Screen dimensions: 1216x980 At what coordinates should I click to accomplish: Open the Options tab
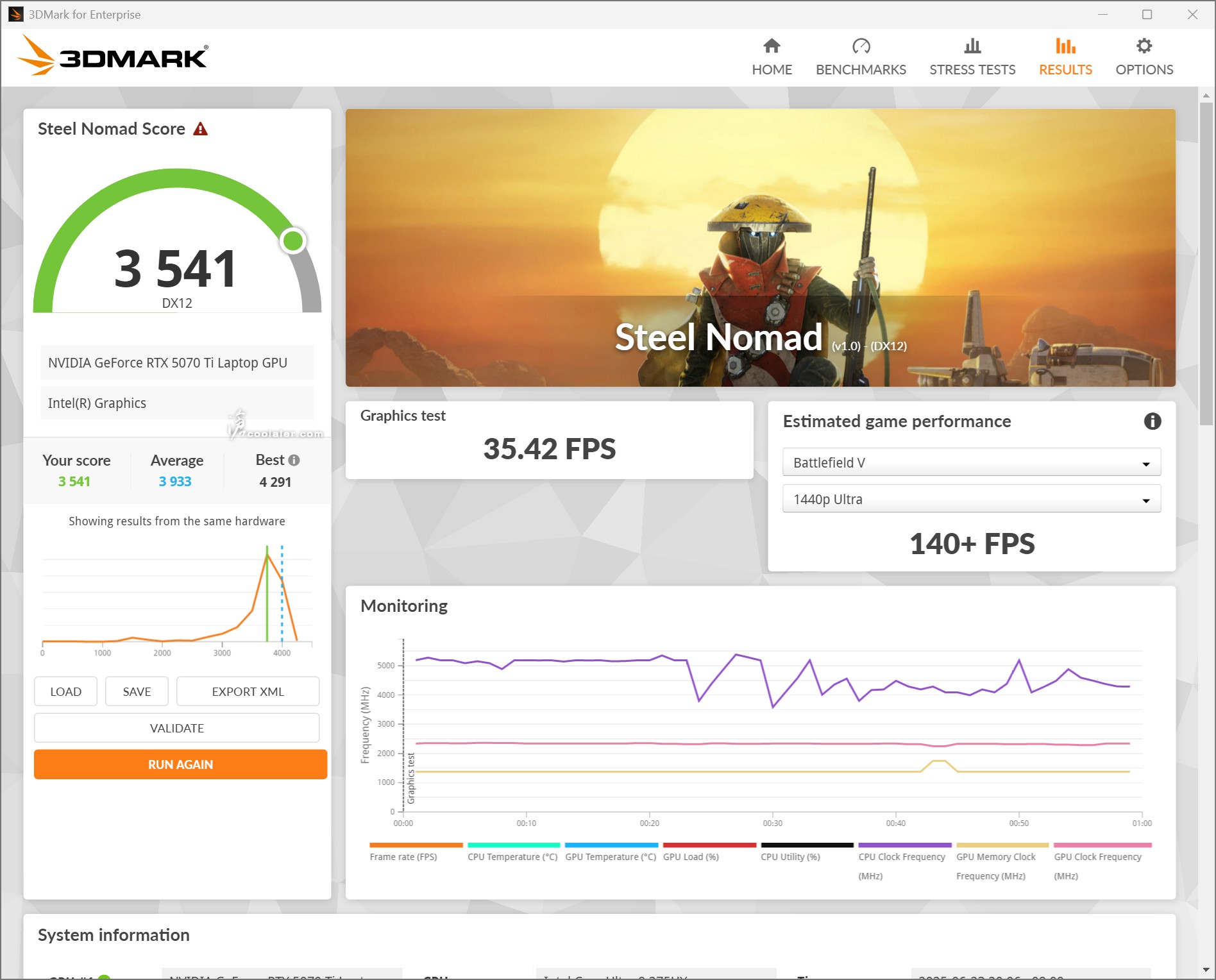click(1144, 58)
